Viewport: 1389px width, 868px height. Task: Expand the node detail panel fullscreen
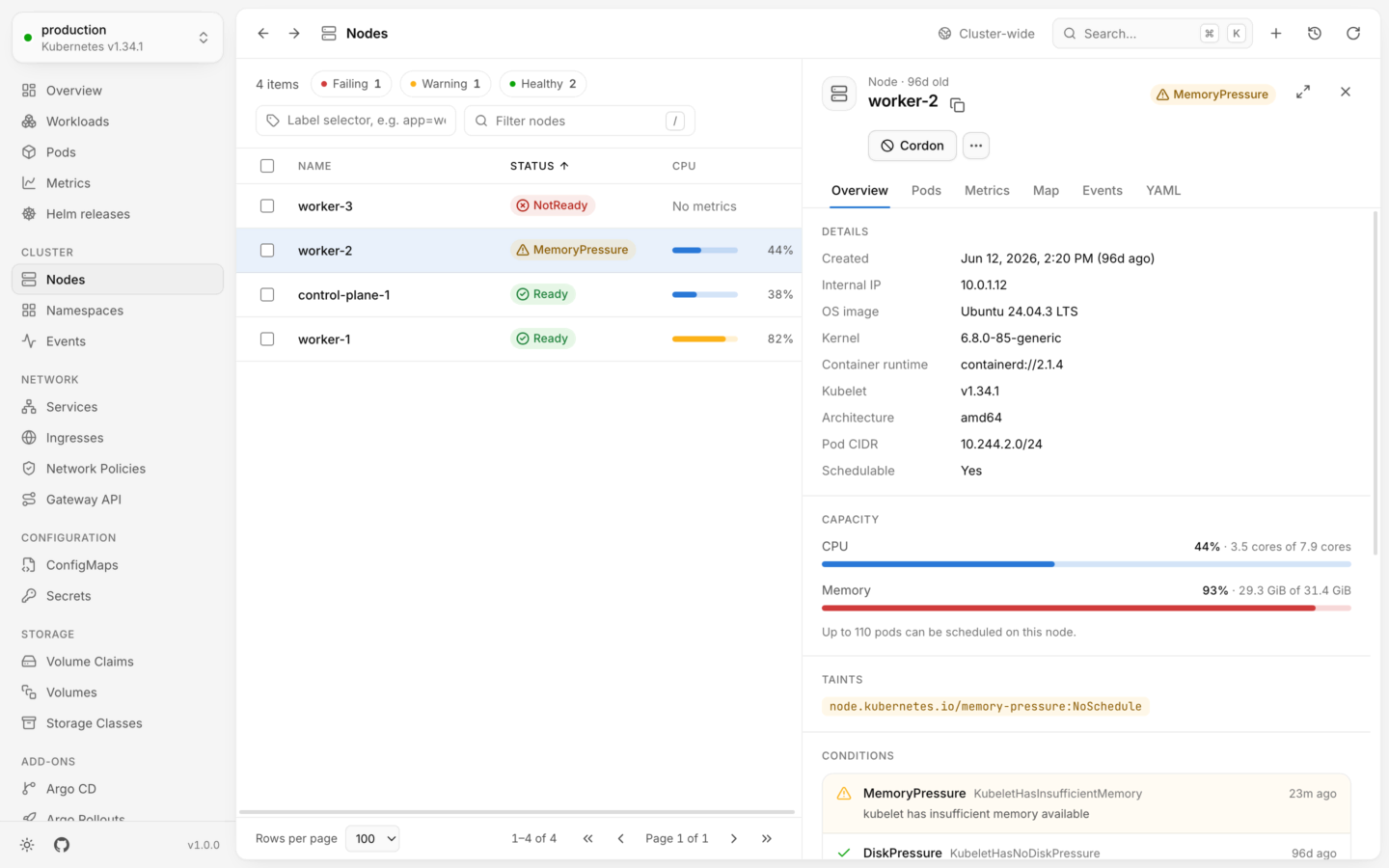click(x=1303, y=92)
